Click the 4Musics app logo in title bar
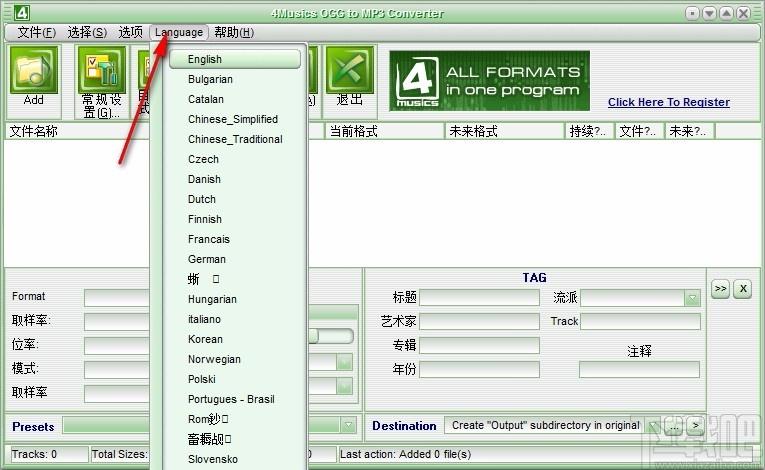 22,13
